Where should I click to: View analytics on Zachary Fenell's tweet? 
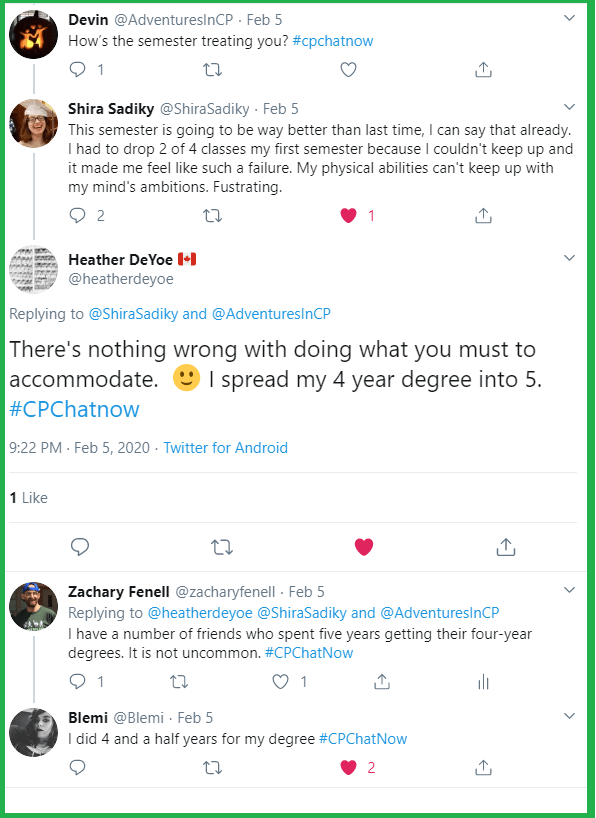(x=483, y=681)
